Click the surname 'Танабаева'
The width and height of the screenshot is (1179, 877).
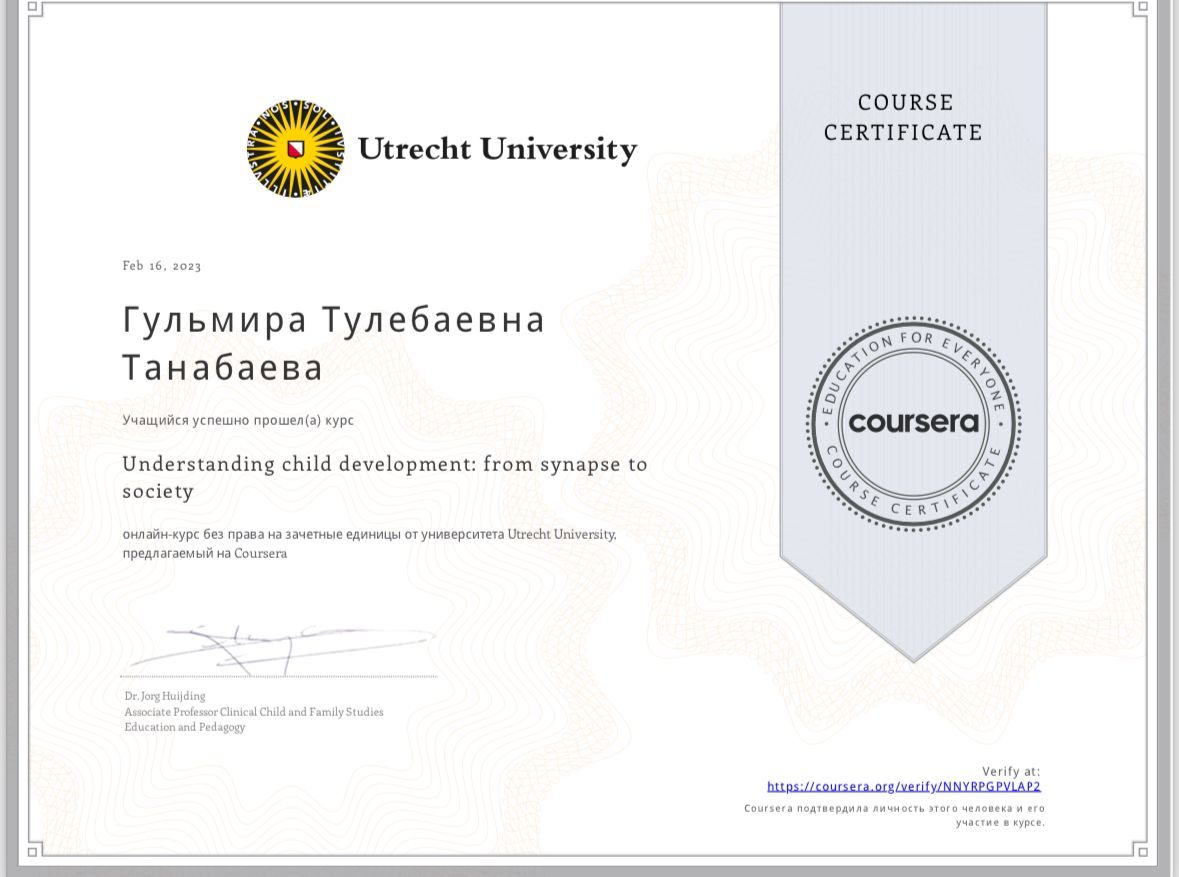click(223, 368)
